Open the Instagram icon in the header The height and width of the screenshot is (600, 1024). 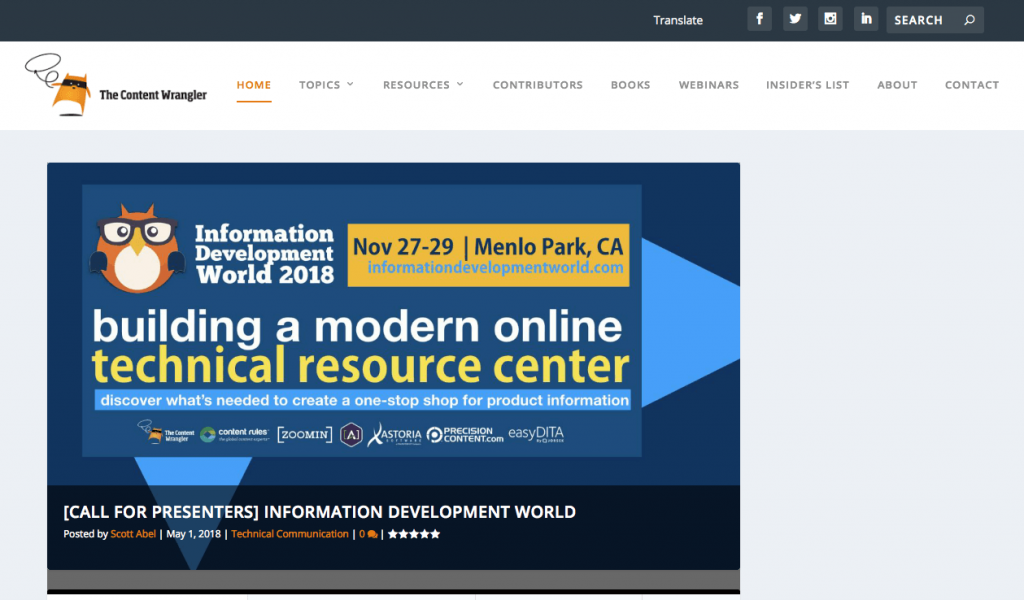tap(830, 18)
